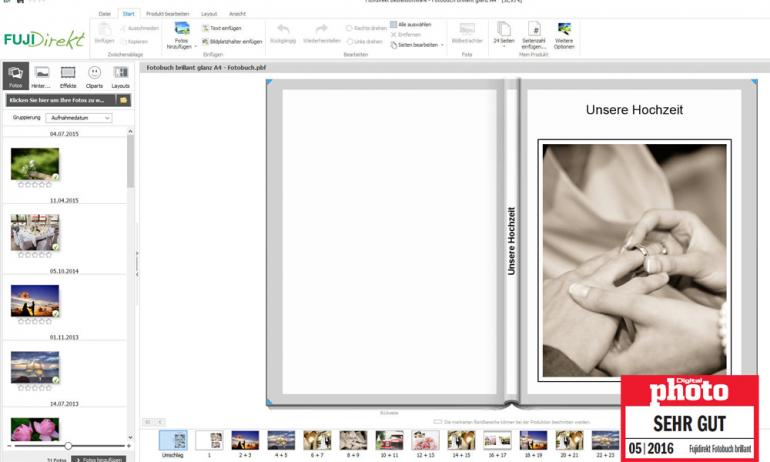
Task: Go to previous page strip arrow
Action: [160, 422]
